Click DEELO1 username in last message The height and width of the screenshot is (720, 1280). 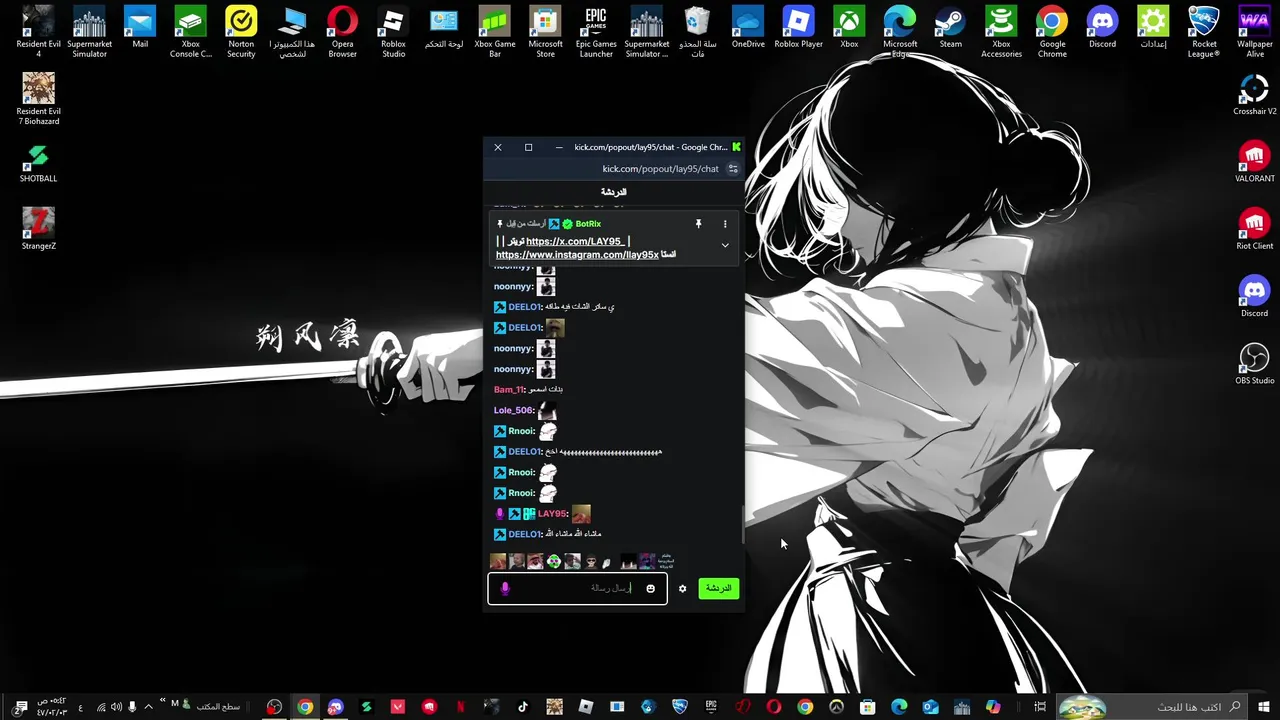coord(524,534)
